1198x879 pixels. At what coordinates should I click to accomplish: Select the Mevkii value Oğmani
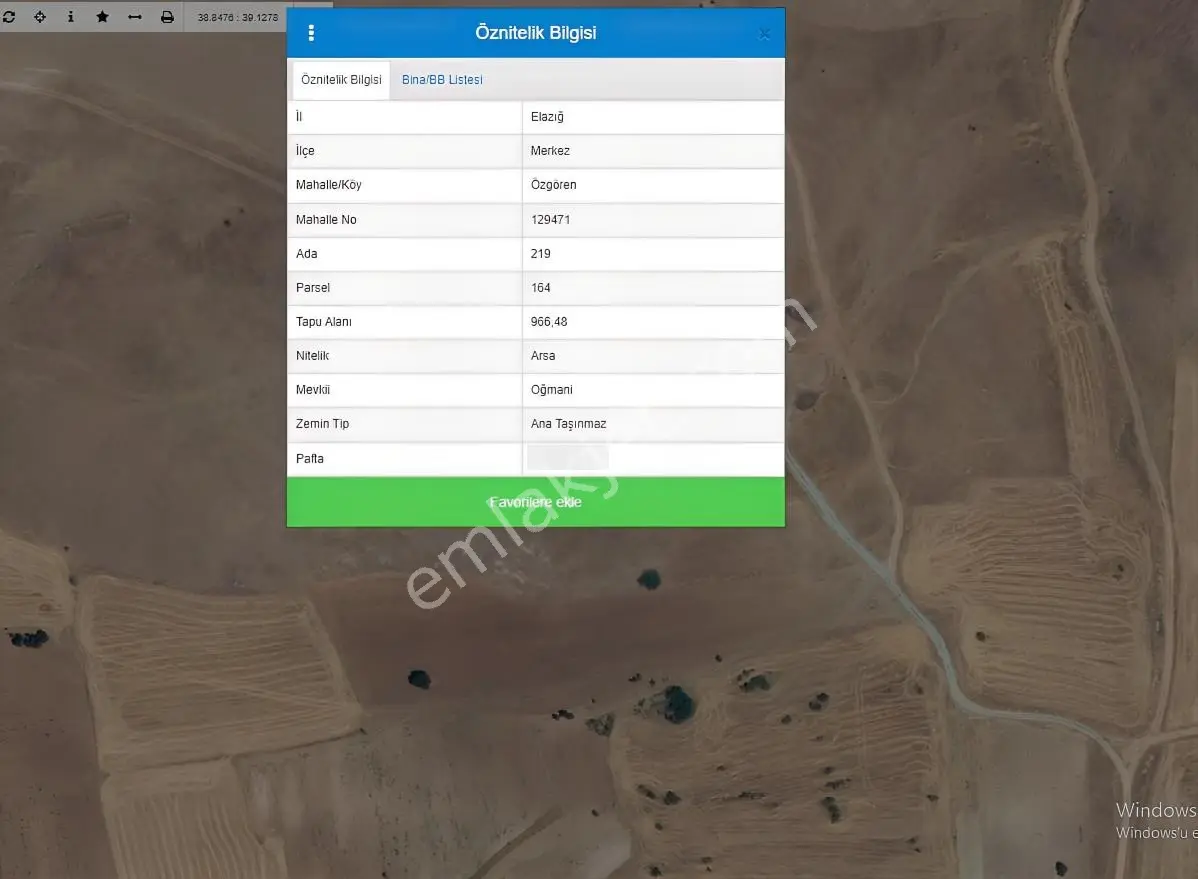click(552, 390)
